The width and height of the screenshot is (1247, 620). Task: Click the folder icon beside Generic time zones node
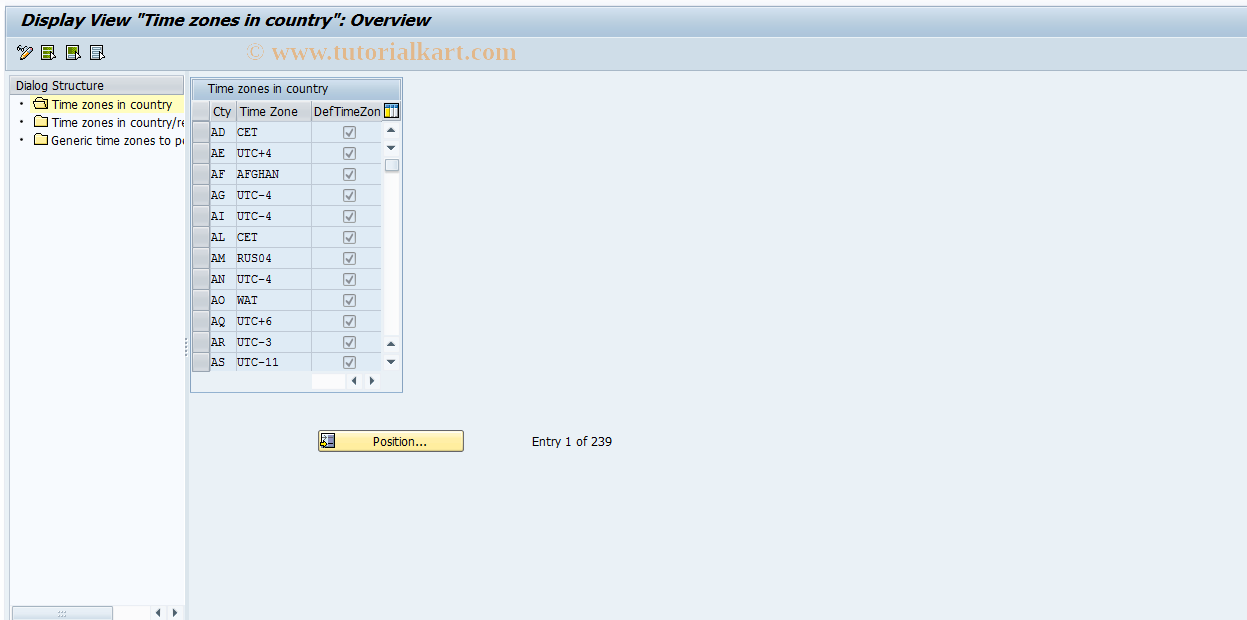[41, 140]
